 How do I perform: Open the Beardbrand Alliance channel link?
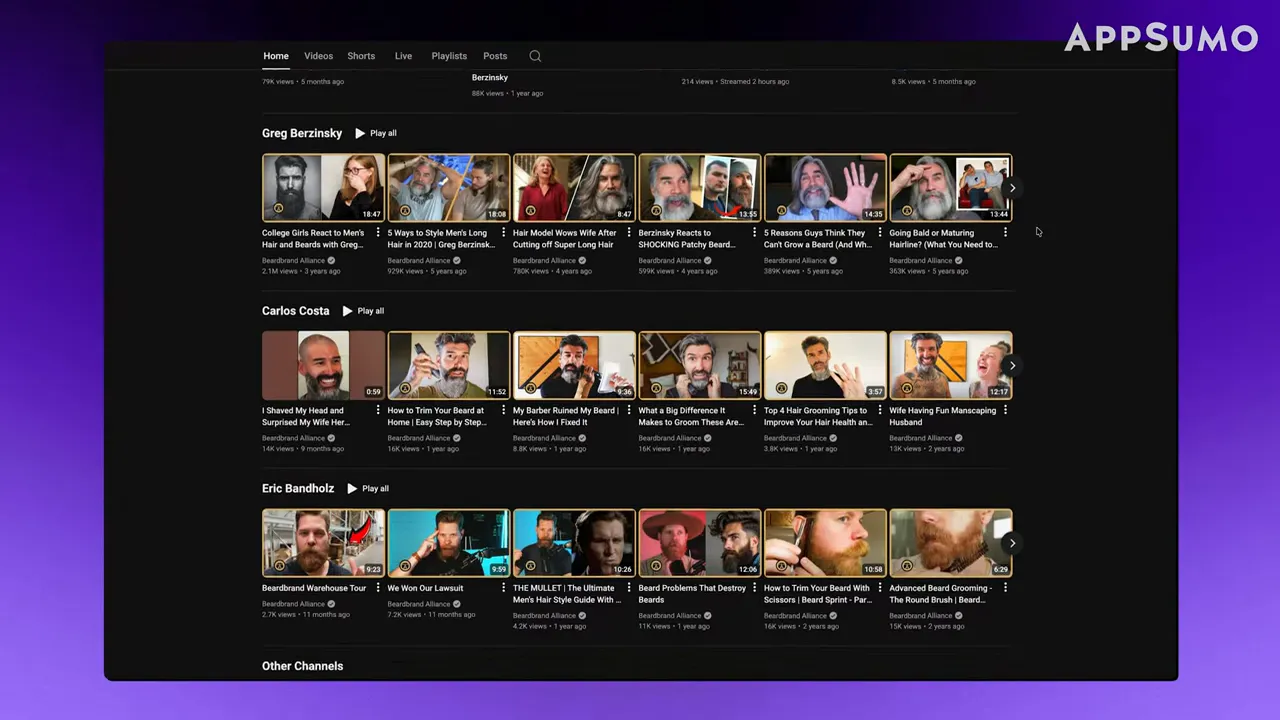pos(293,260)
